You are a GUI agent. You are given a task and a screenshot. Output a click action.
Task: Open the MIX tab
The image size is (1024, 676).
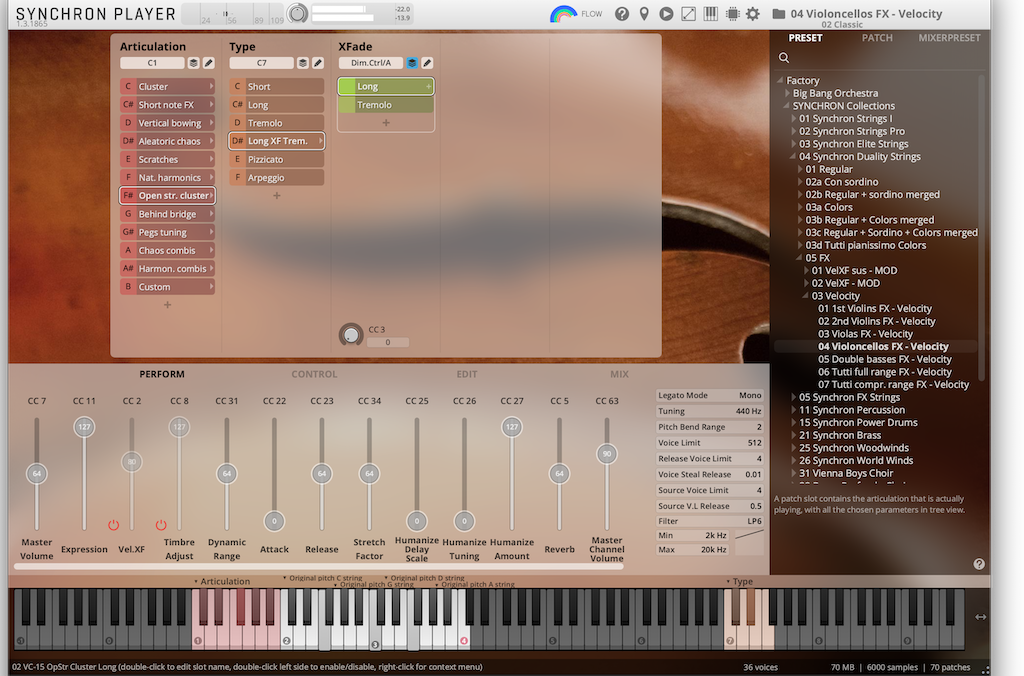click(x=619, y=374)
